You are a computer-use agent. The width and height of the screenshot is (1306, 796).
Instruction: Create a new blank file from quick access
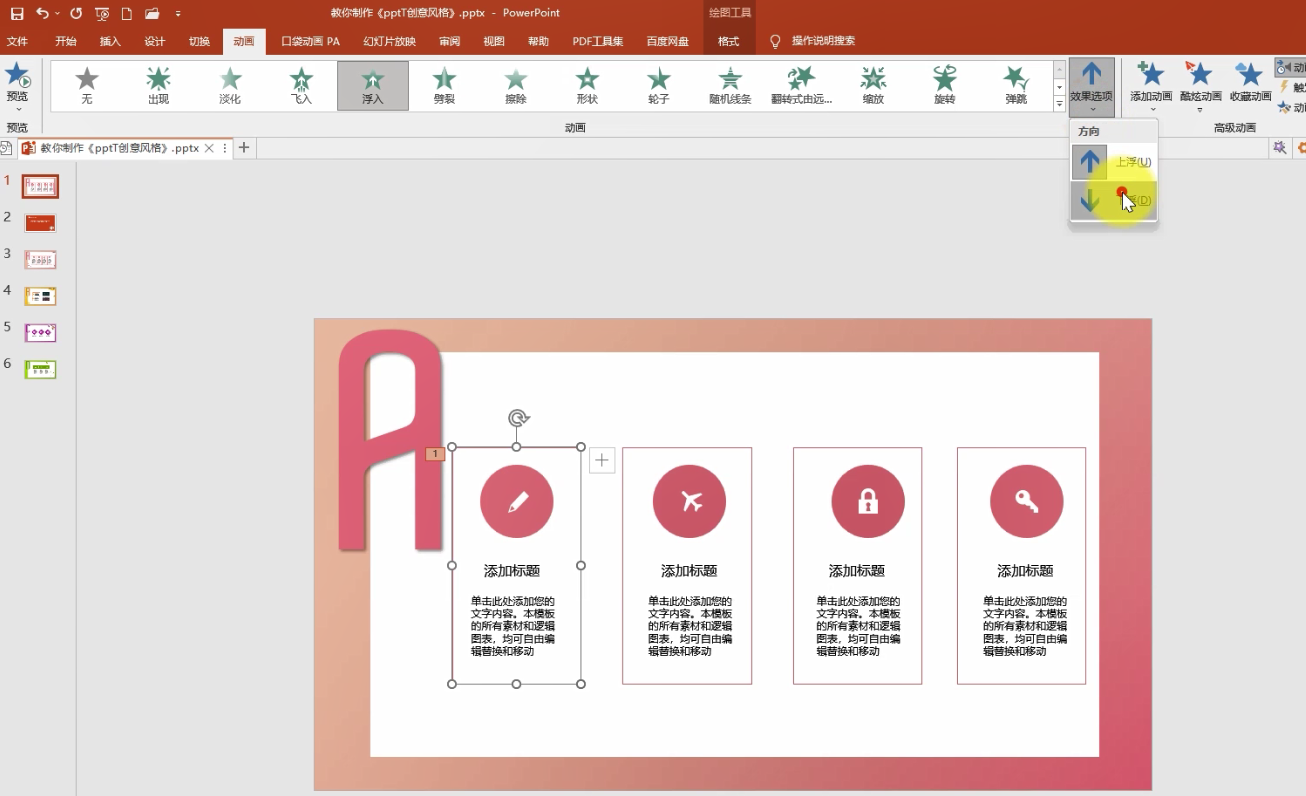[x=126, y=13]
